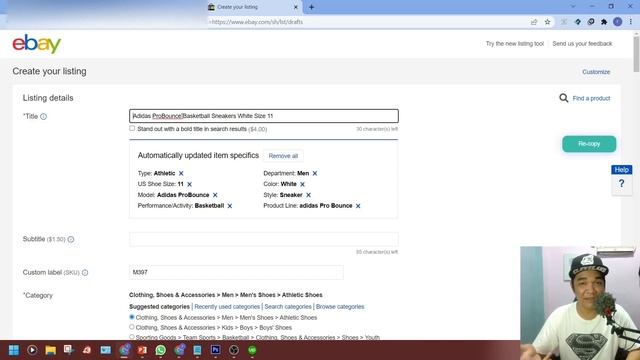Open WhatsApp from taskbar
The image size is (640, 360).
pyautogui.click(x=160, y=350)
